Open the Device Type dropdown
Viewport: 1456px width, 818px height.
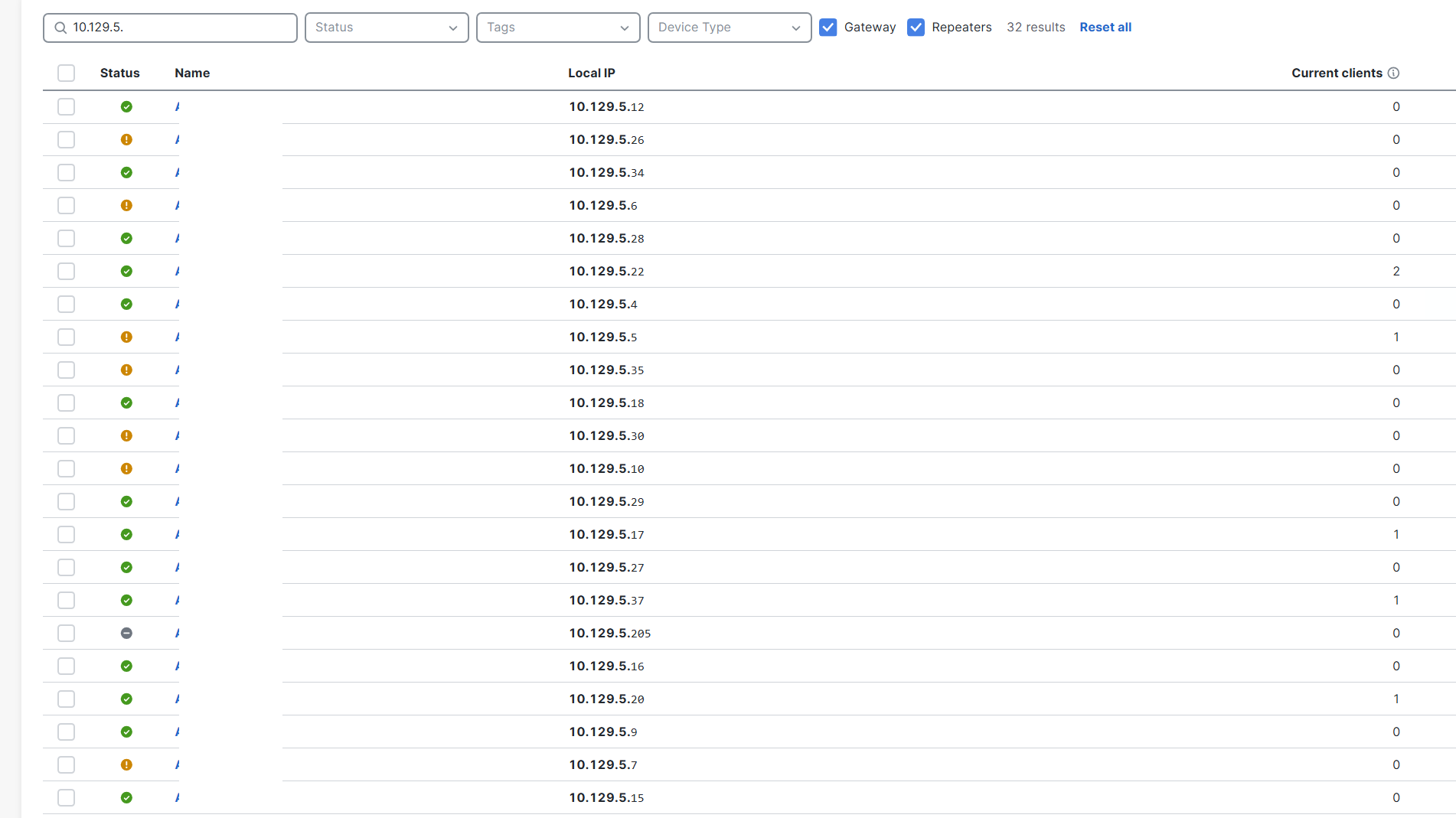click(729, 27)
